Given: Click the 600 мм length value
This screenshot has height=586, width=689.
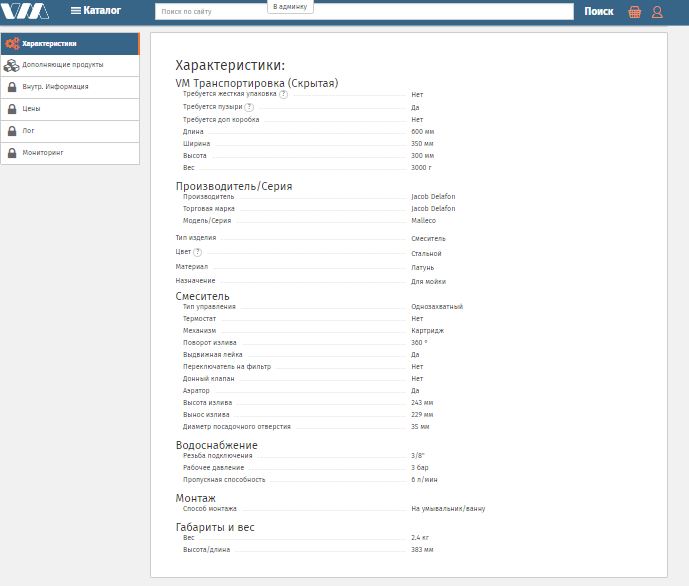Looking at the screenshot, I should (423, 131).
